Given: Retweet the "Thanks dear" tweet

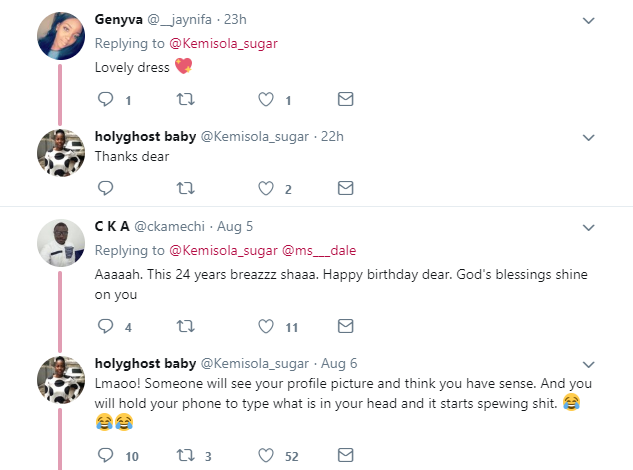Looking at the screenshot, I should point(185,187).
